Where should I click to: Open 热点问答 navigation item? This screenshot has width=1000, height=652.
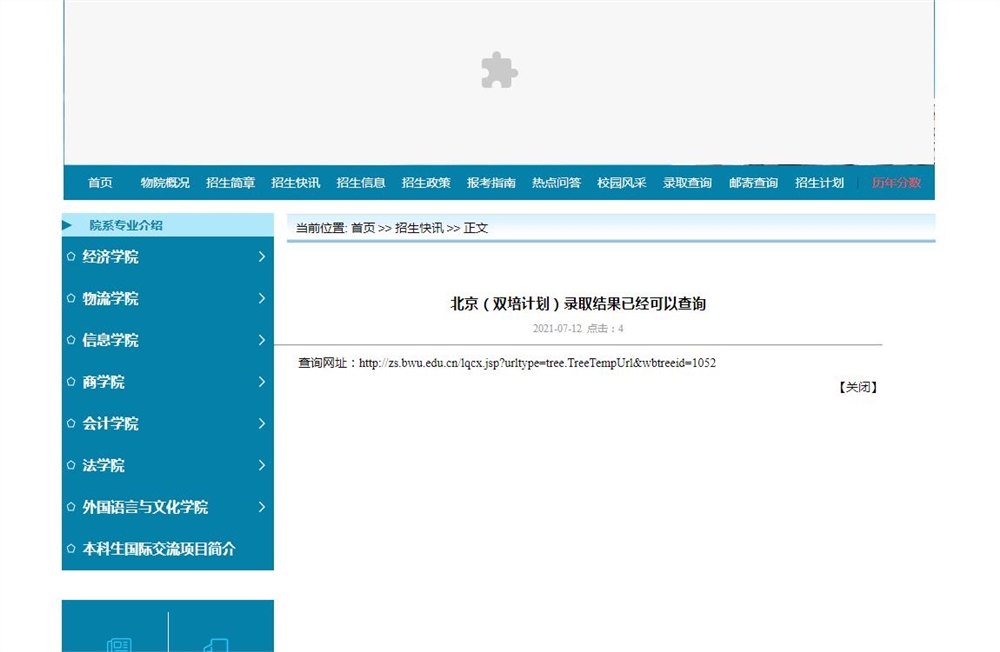(556, 183)
